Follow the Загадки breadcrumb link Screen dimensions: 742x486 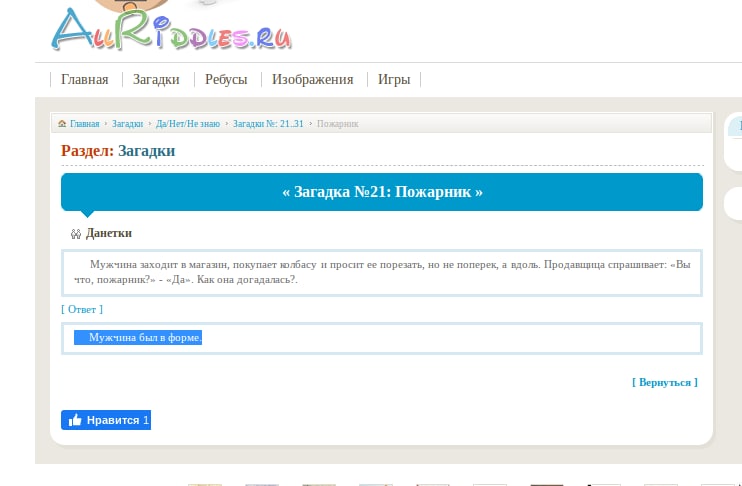tap(127, 124)
